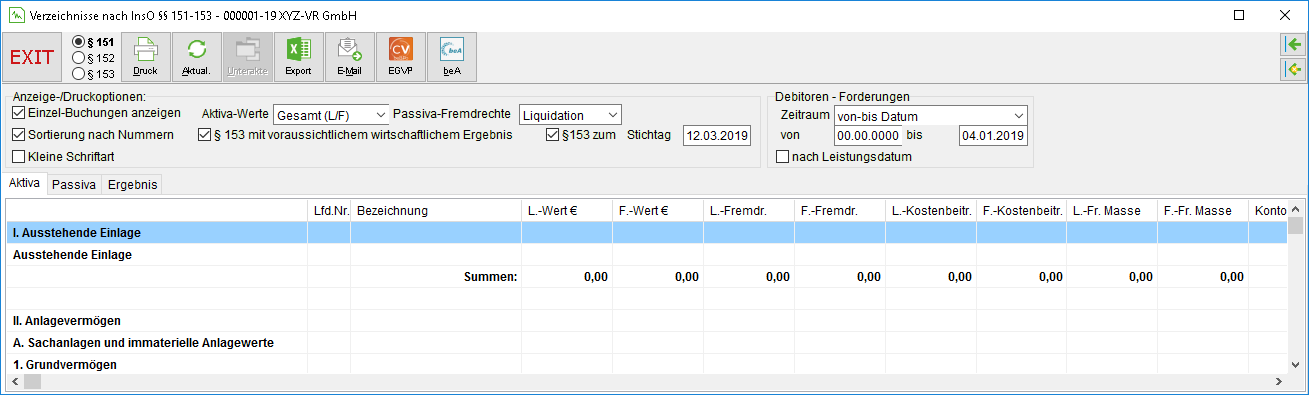Toggle Sortierung nach Nummern checkbox

point(93,134)
